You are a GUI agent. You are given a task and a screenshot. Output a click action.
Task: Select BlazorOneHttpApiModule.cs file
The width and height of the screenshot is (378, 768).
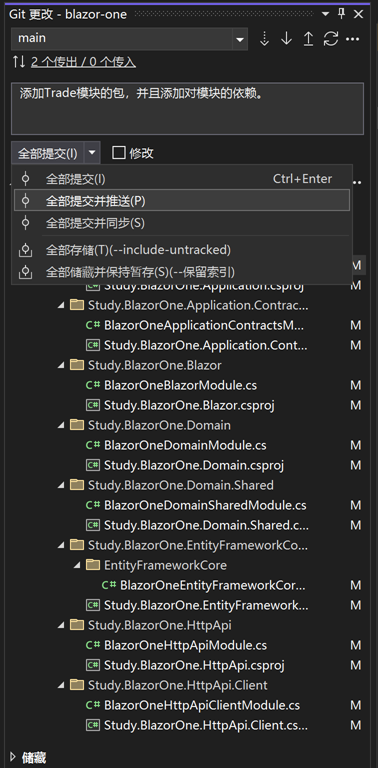[186, 646]
